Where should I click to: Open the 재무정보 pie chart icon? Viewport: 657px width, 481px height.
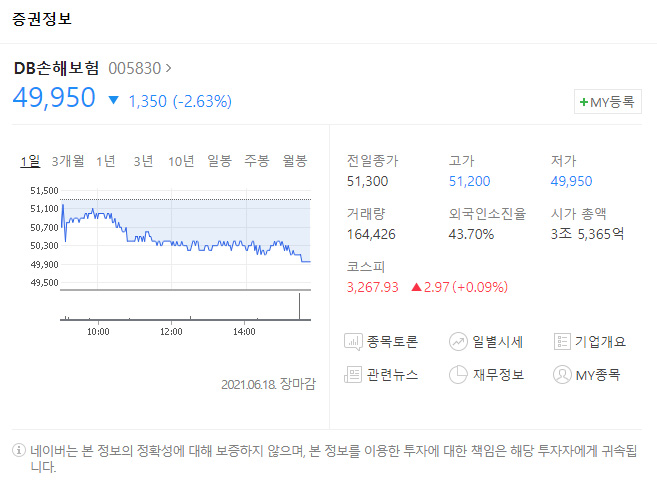pyautogui.click(x=458, y=375)
